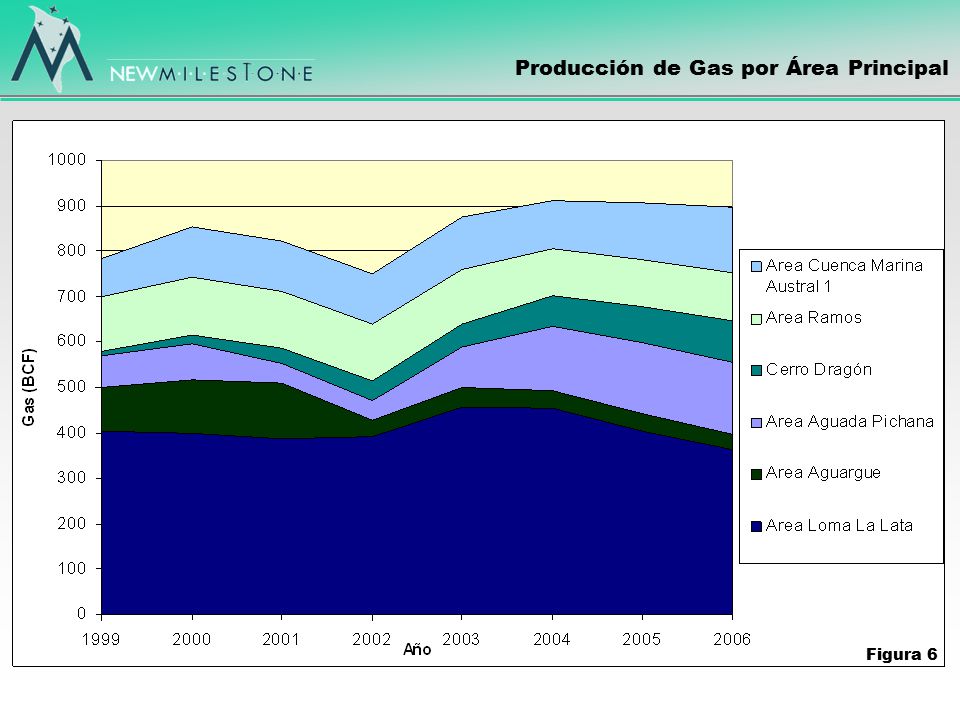Image resolution: width=960 pixels, height=720 pixels.
Task: Click x-axis year 2003
Action: [x=461, y=640]
